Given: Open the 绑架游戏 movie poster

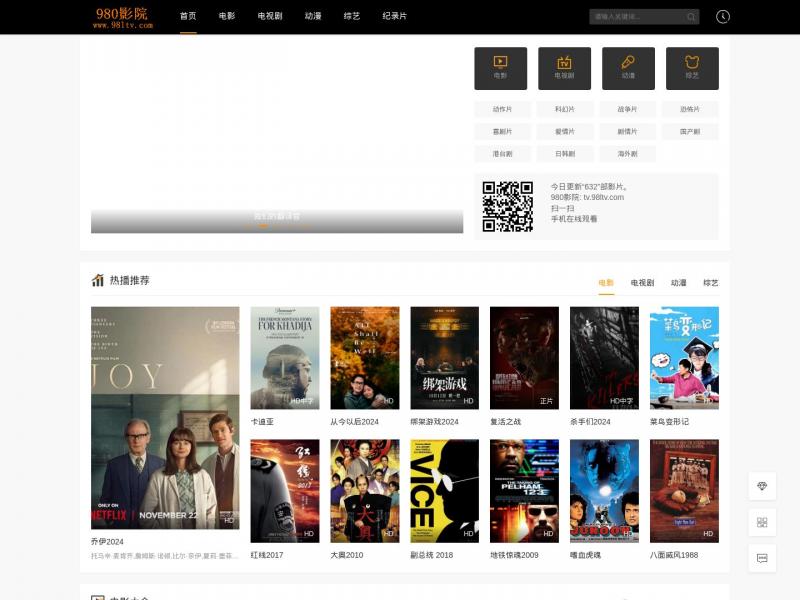Looking at the screenshot, I should (x=444, y=358).
